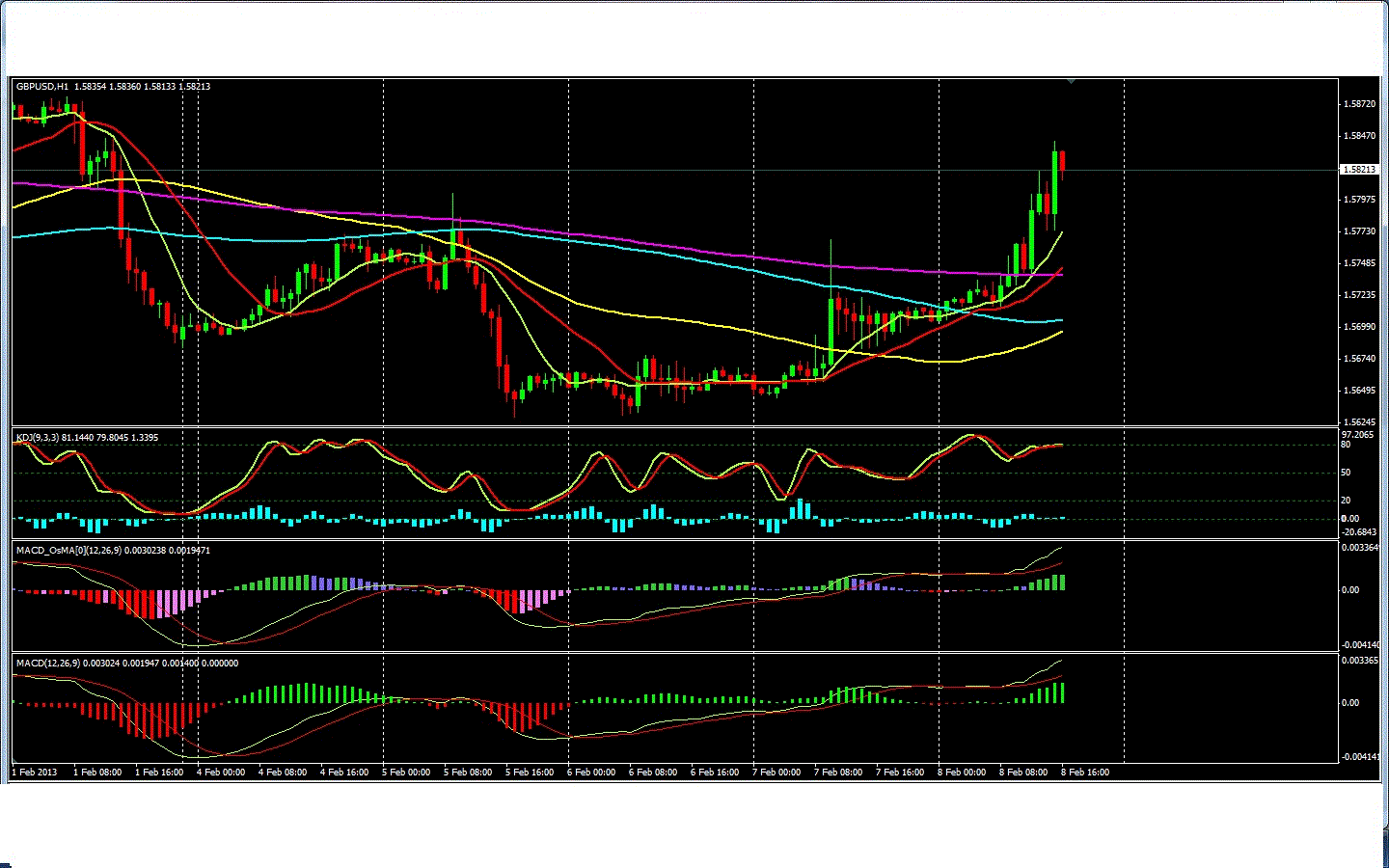Click the '4 Feb 00:00' time axis label

tap(221, 773)
